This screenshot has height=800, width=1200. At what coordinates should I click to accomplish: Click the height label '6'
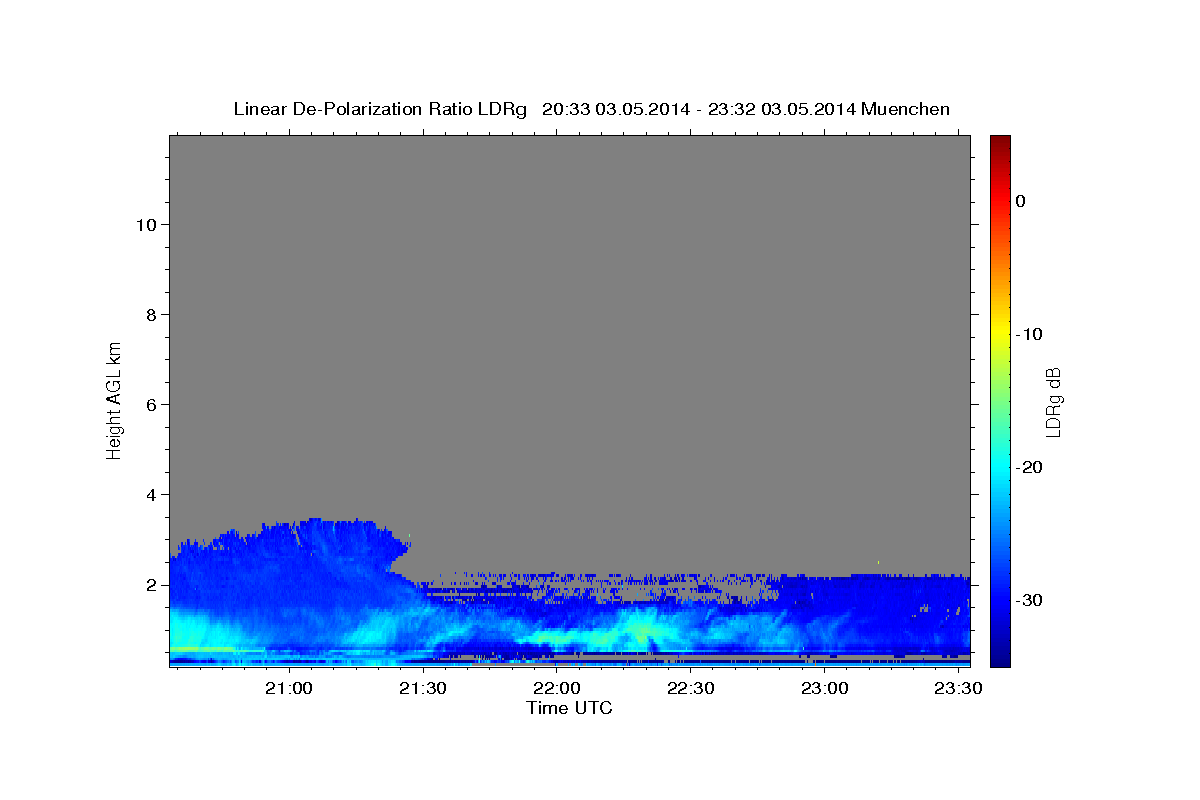[149, 405]
